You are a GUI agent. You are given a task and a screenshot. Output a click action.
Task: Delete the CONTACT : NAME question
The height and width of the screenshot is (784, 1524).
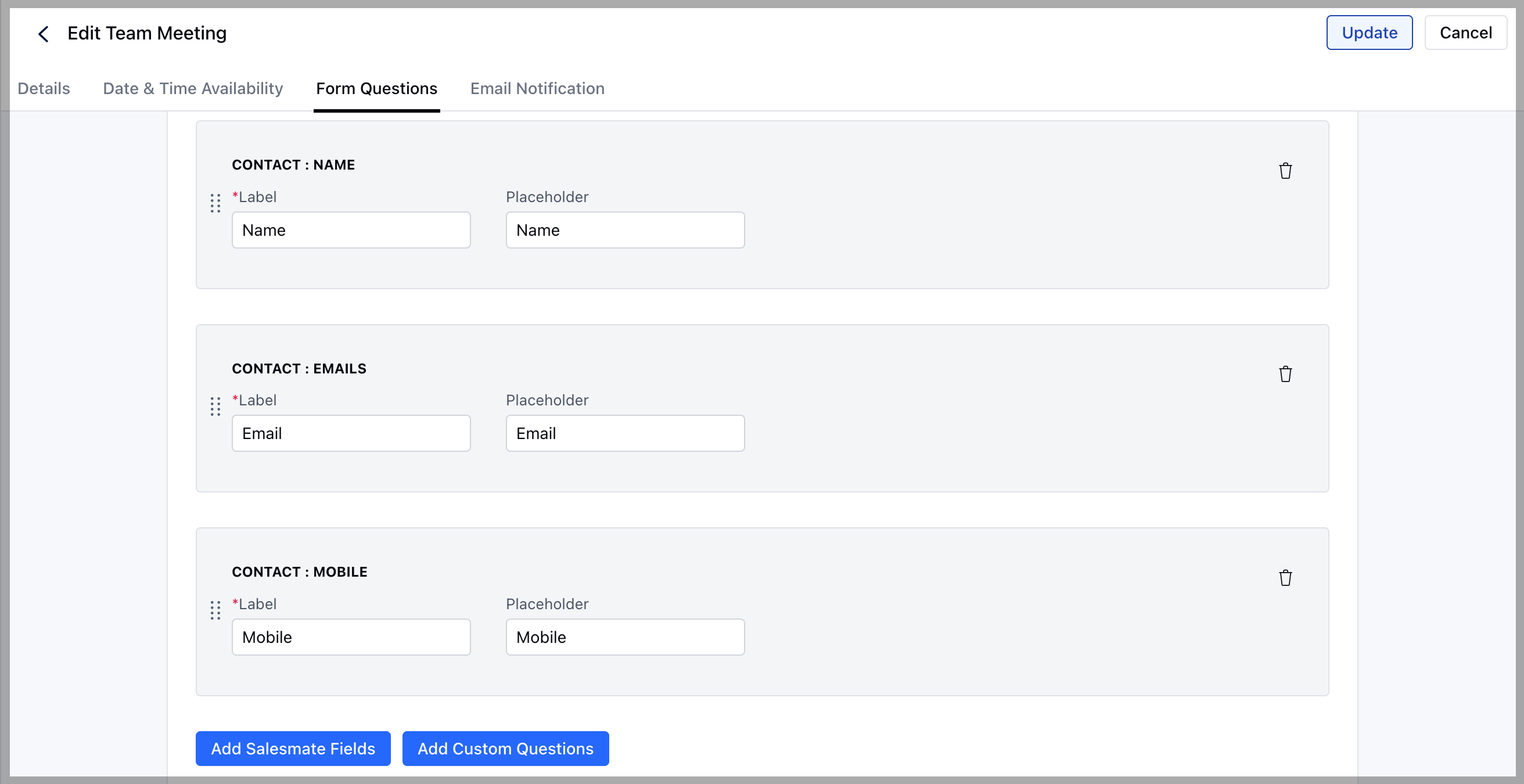pos(1285,170)
